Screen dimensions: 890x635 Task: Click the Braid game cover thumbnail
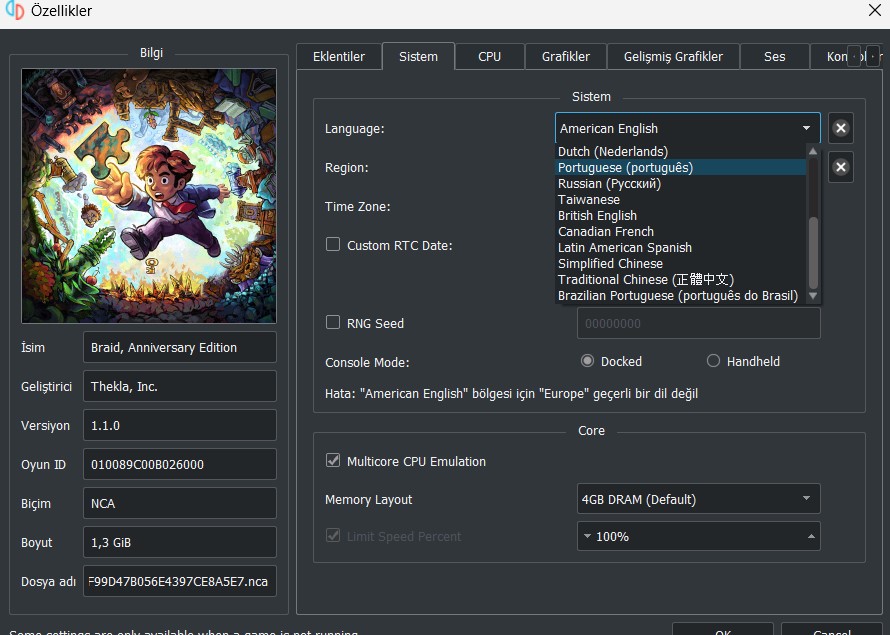[149, 195]
